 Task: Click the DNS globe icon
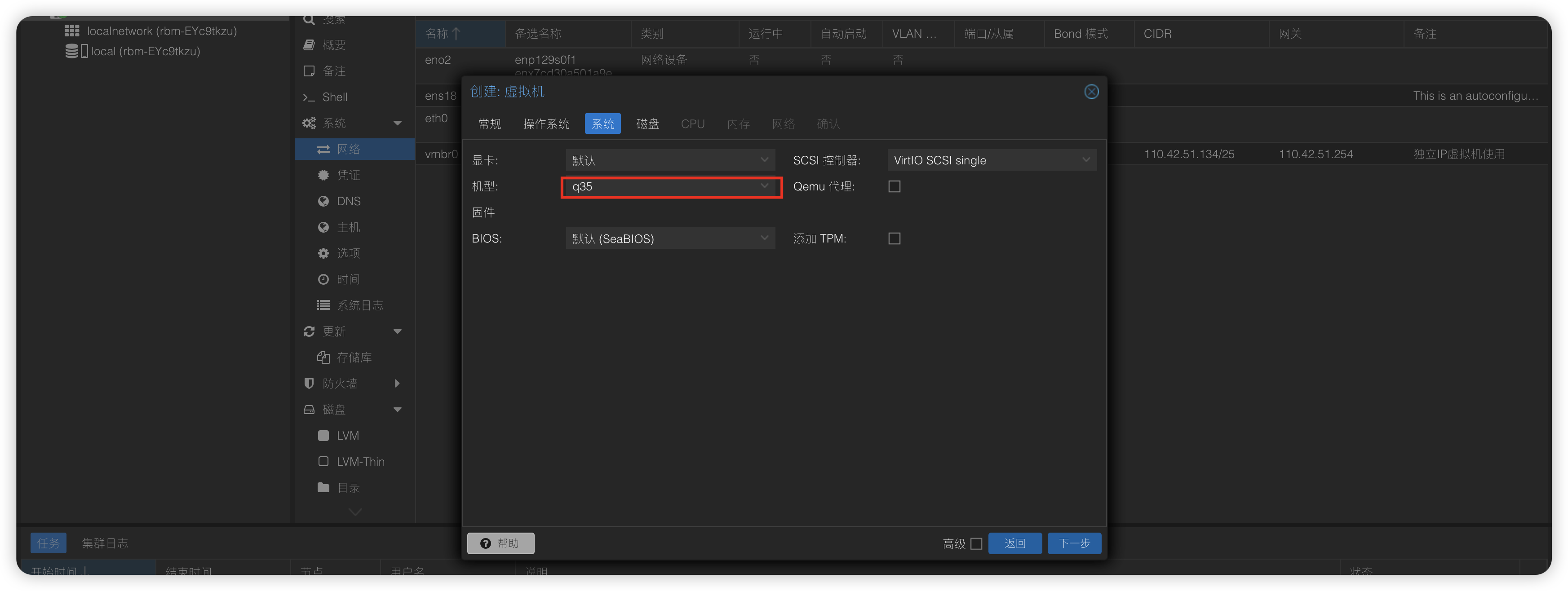coord(323,202)
